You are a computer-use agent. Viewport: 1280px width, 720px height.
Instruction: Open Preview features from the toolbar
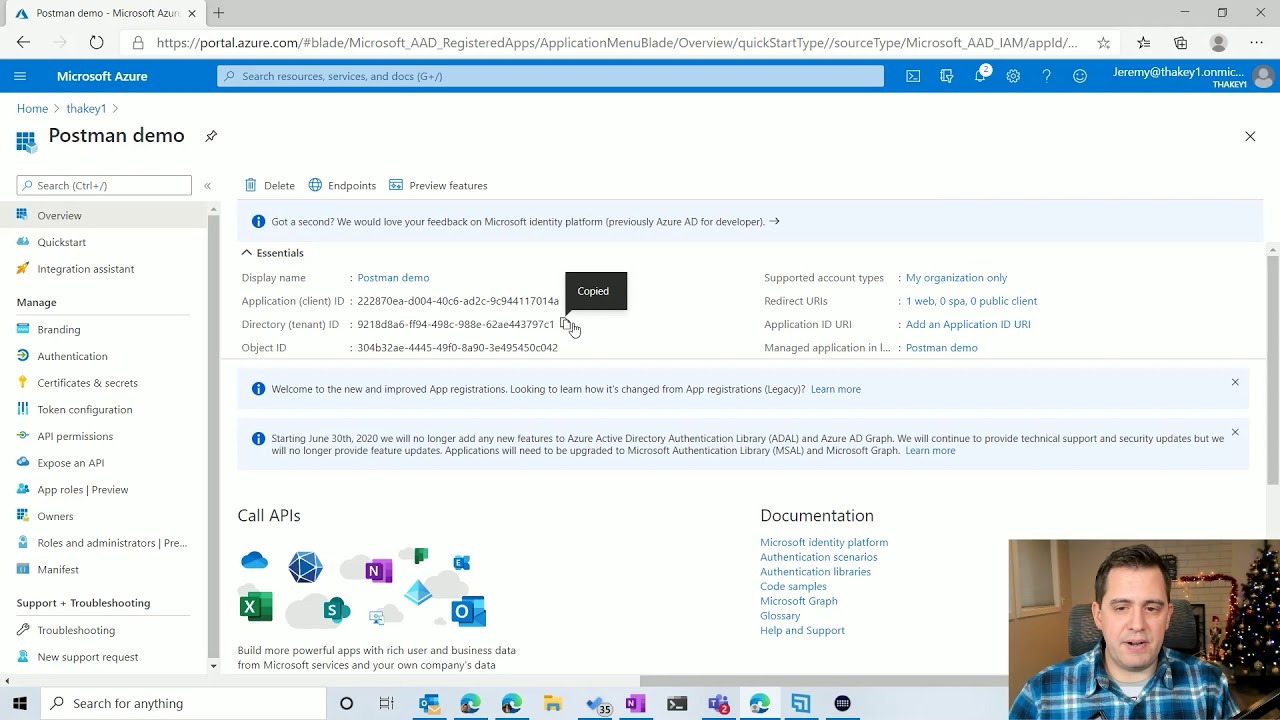[x=438, y=185]
